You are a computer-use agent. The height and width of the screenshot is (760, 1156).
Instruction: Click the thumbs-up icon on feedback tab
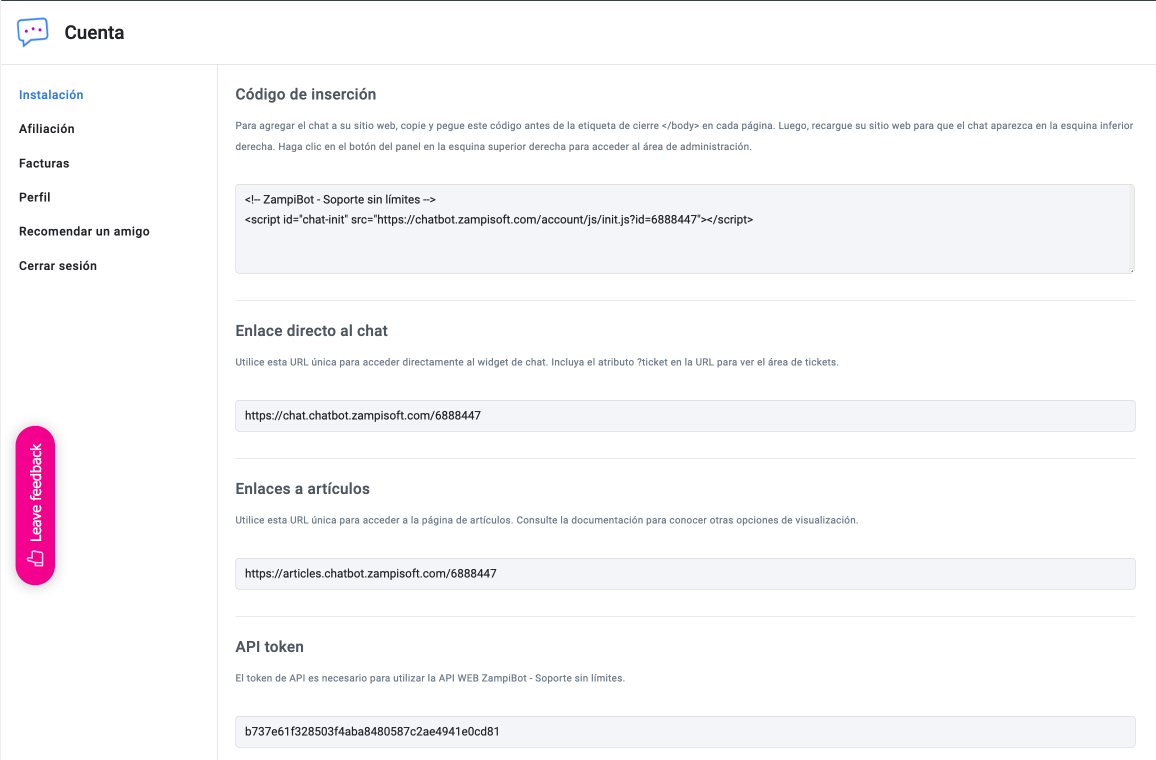pyautogui.click(x=36, y=558)
